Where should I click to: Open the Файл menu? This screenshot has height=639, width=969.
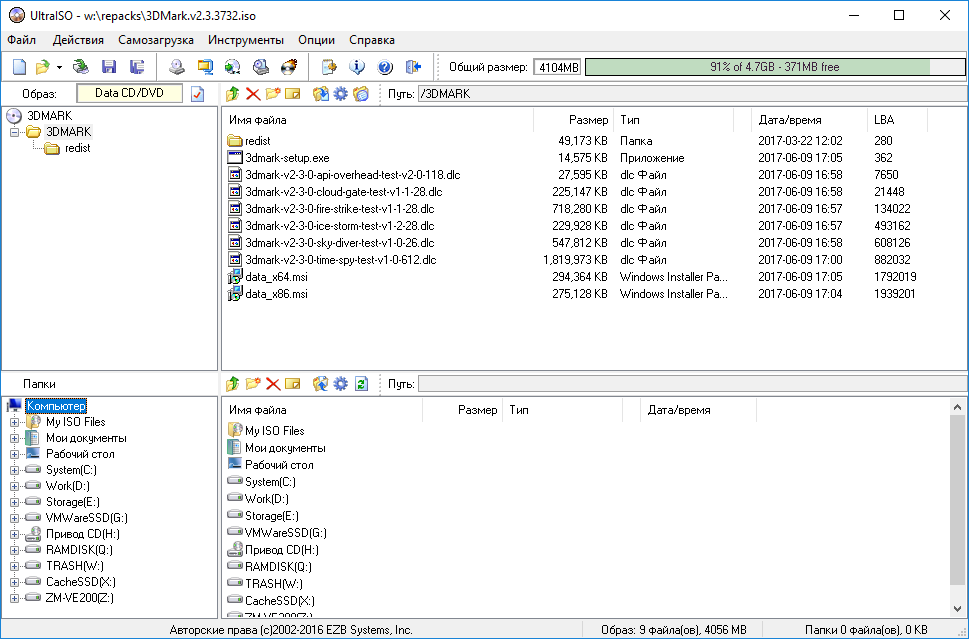[x=22, y=40]
